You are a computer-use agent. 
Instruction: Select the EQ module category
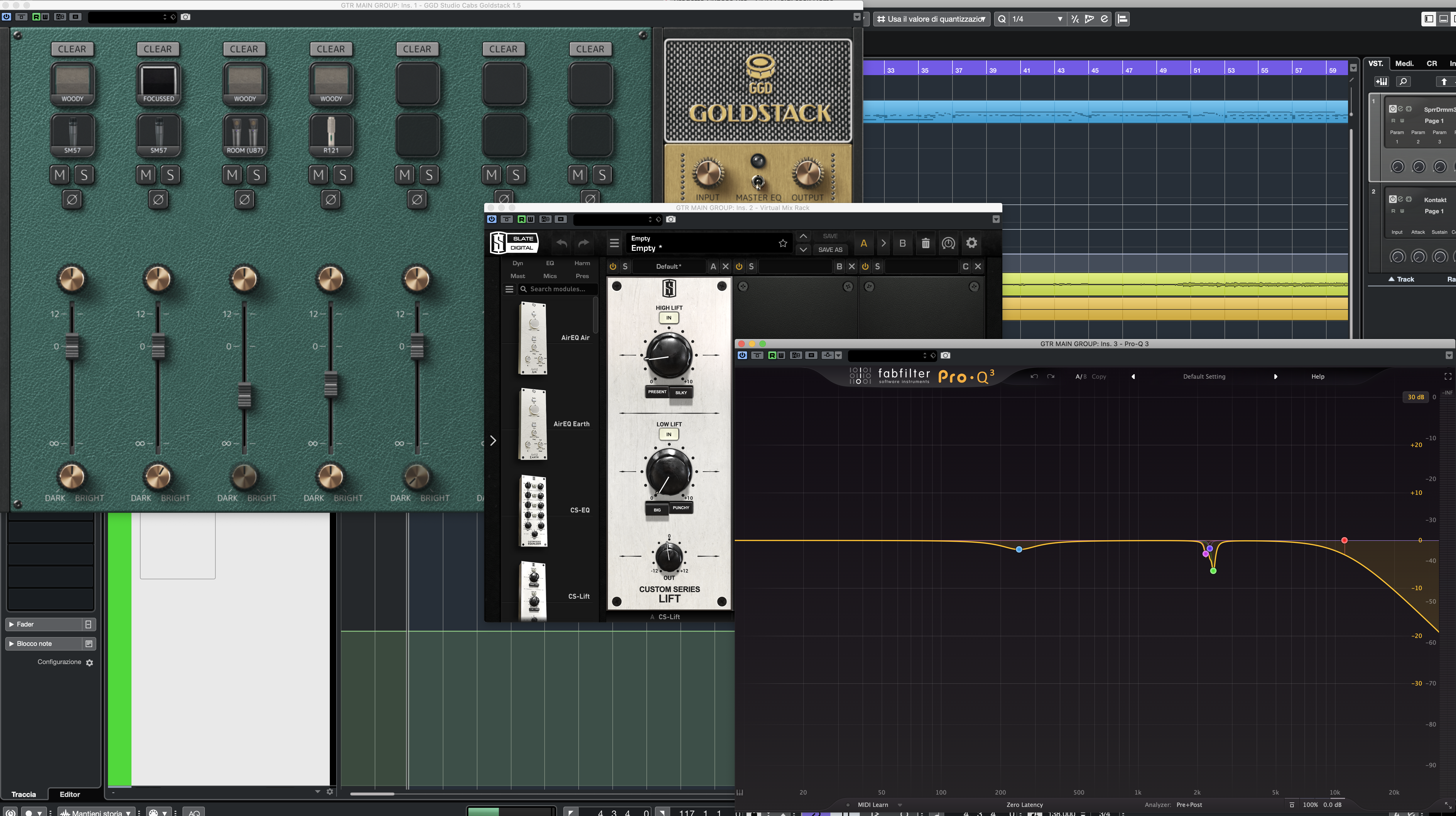coord(550,263)
